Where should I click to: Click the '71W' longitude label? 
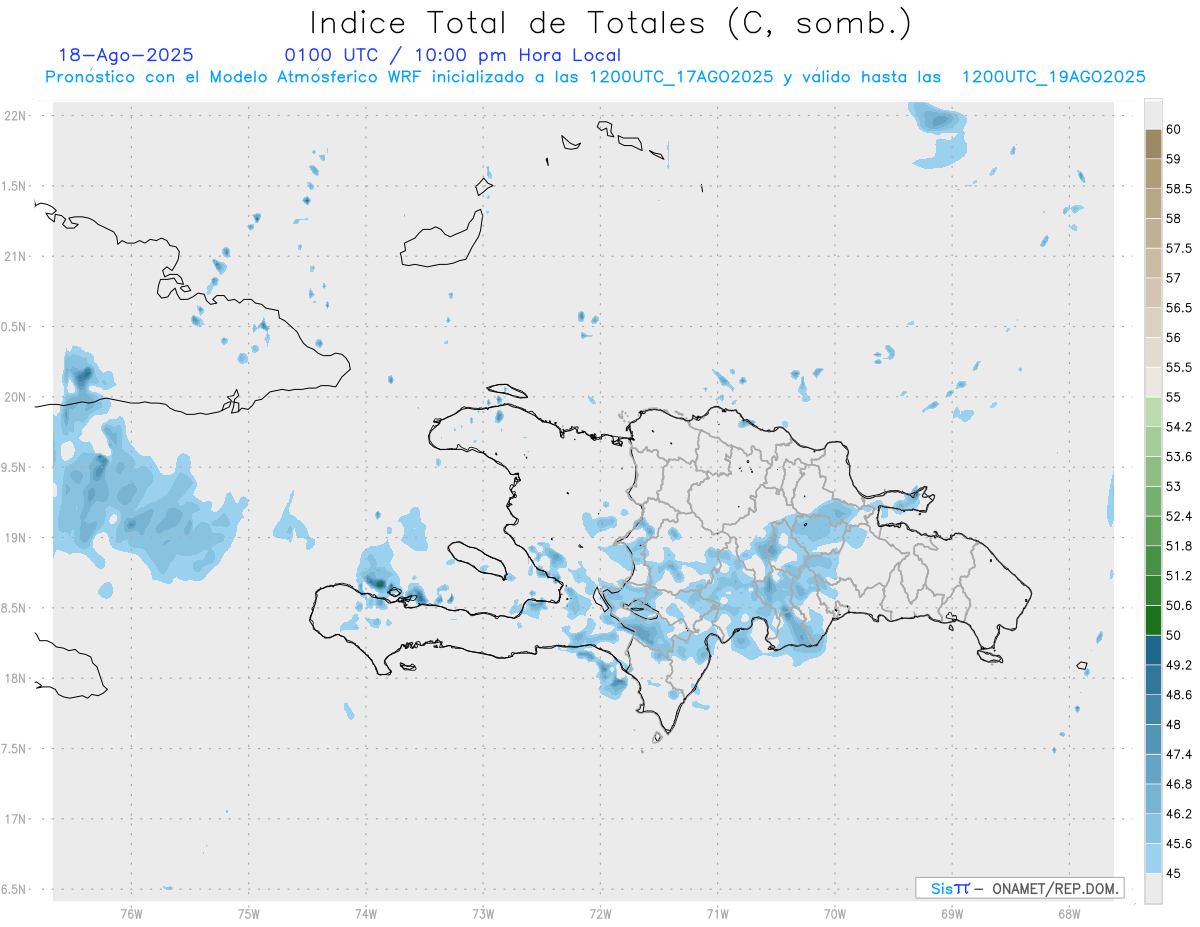pos(717,913)
